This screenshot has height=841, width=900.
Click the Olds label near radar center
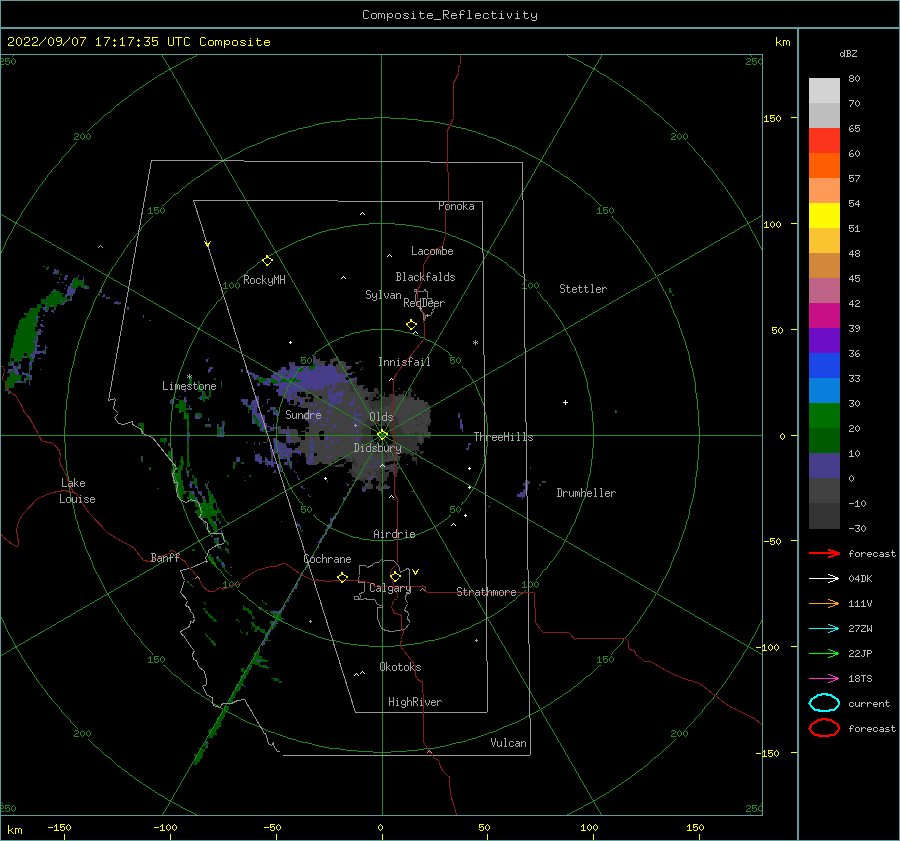(x=381, y=417)
